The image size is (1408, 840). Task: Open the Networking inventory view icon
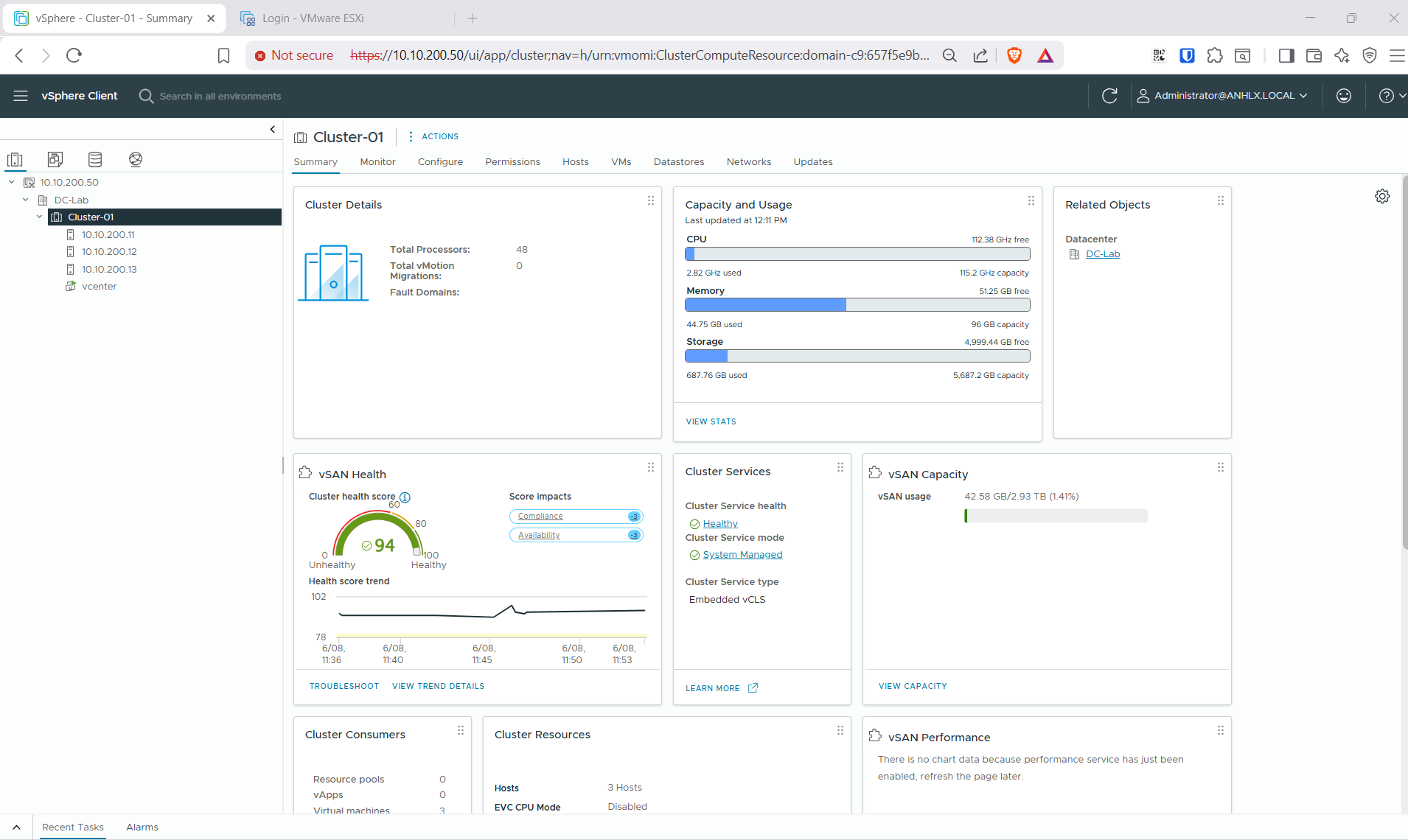136,159
